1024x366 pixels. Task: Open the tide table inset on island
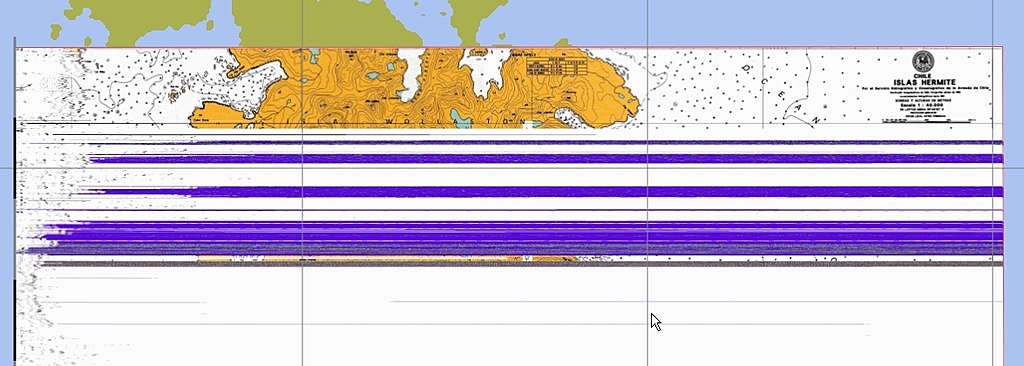click(556, 66)
